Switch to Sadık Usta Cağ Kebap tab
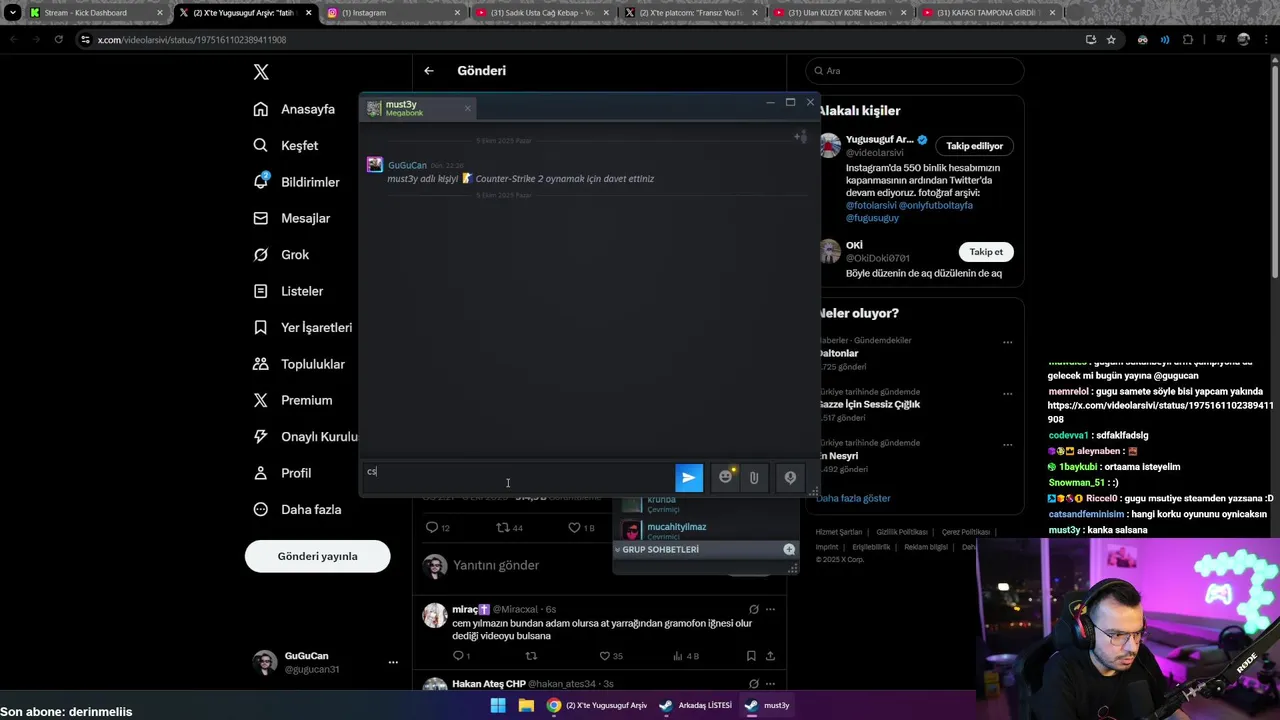 (x=543, y=13)
